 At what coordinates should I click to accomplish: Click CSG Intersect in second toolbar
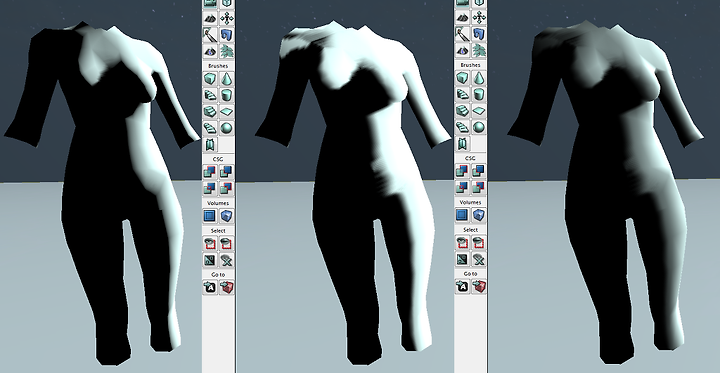click(462, 187)
